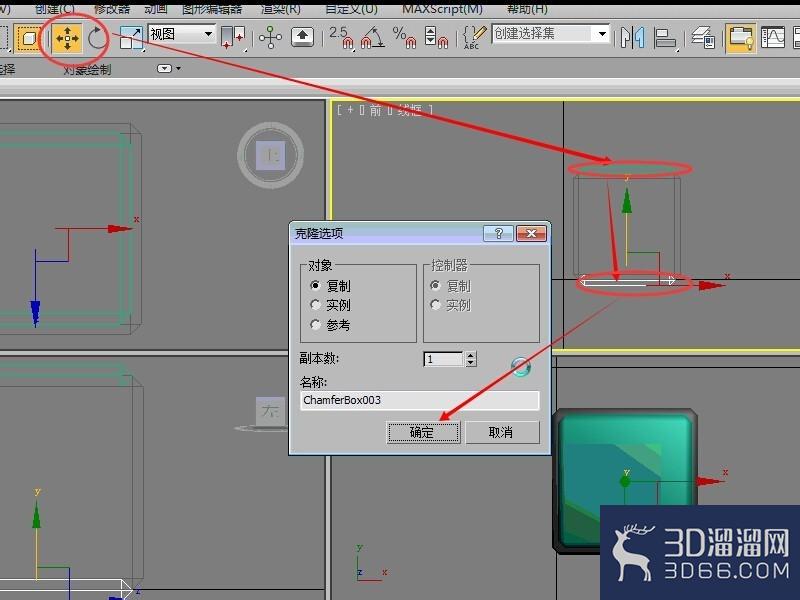Image resolution: width=800 pixels, height=600 pixels.
Task: Open the 帮助(H) menu
Action: 527,9
